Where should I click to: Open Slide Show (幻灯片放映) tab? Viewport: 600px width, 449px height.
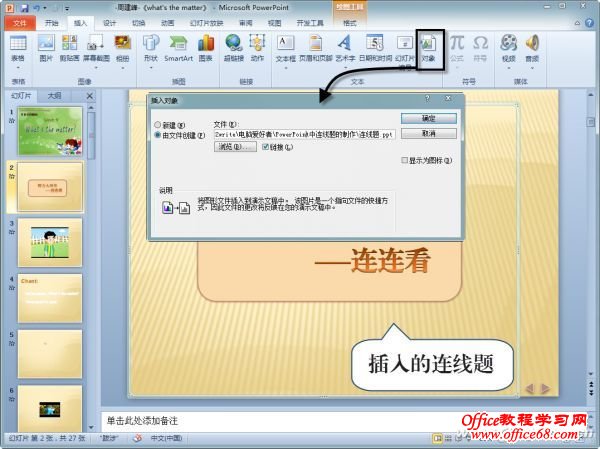(207, 23)
